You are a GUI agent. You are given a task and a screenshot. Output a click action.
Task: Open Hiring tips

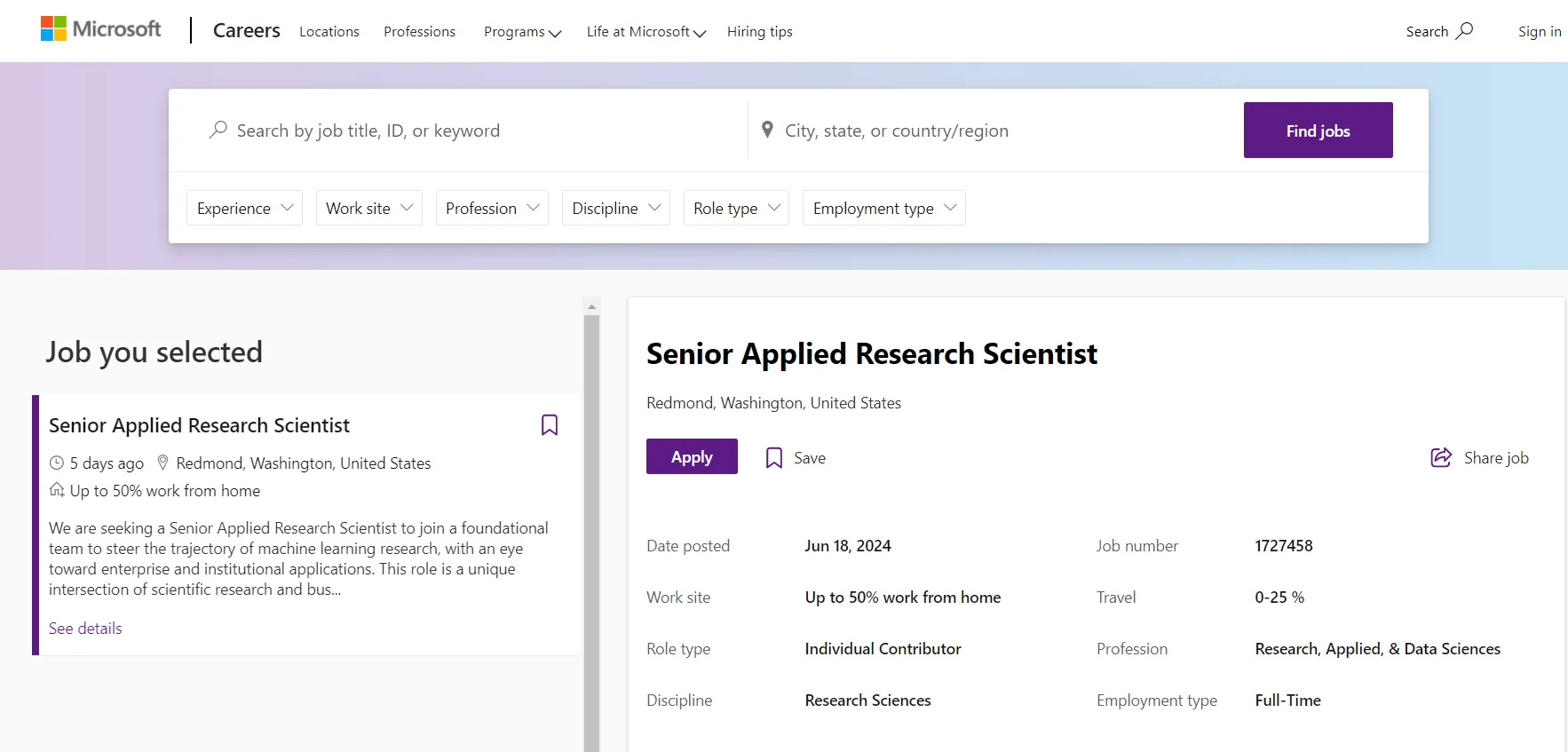click(x=760, y=32)
